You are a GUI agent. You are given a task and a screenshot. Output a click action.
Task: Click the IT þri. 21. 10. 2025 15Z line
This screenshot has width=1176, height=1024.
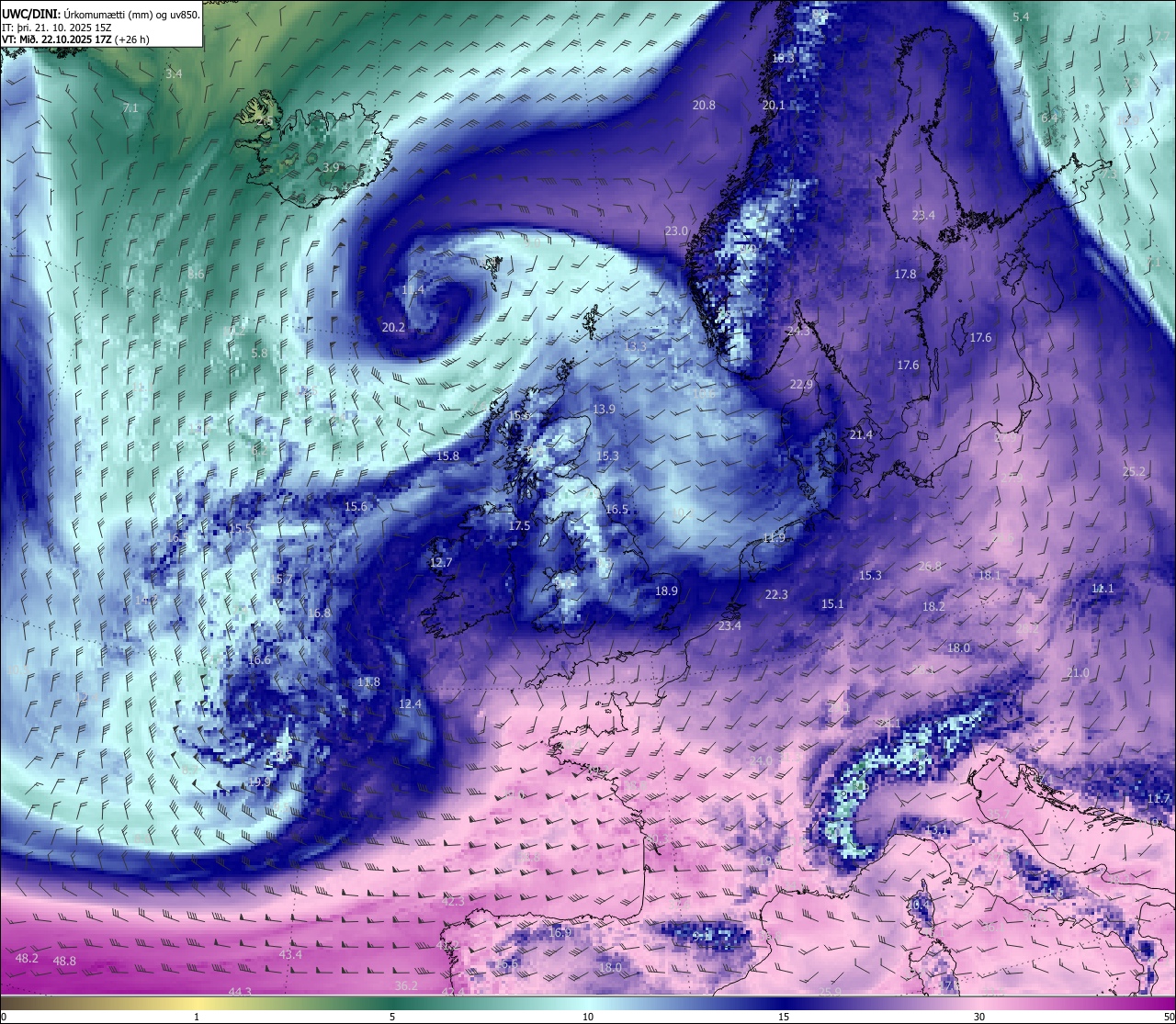pos(57,28)
